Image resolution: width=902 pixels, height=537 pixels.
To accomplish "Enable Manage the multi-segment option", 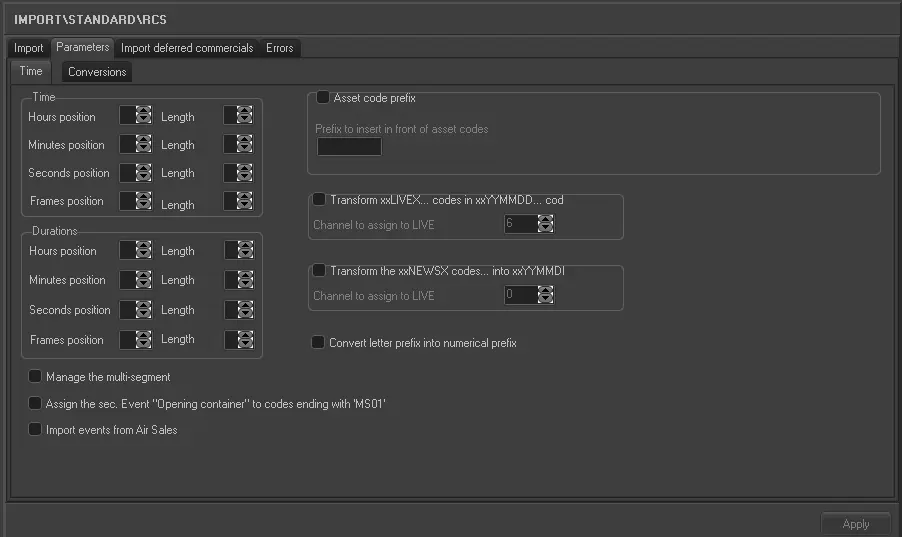I will click(x=36, y=377).
